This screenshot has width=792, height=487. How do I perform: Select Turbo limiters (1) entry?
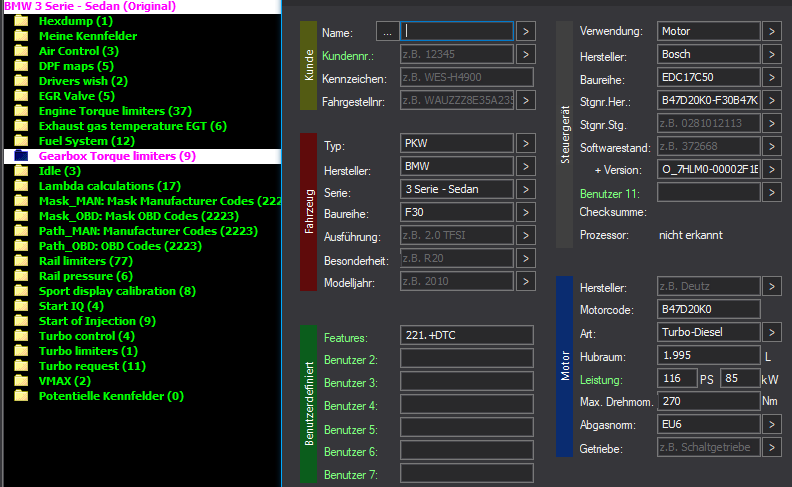tap(88, 351)
